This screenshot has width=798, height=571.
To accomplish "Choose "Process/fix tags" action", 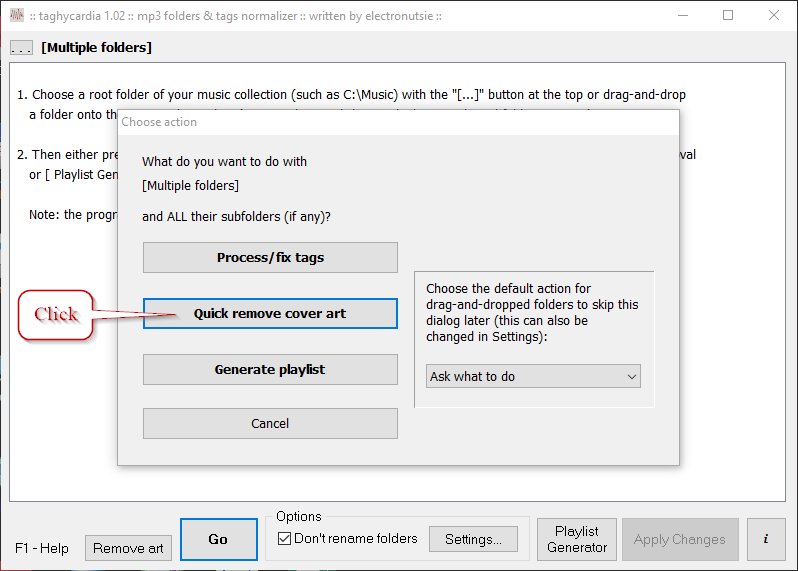I will tap(270, 258).
